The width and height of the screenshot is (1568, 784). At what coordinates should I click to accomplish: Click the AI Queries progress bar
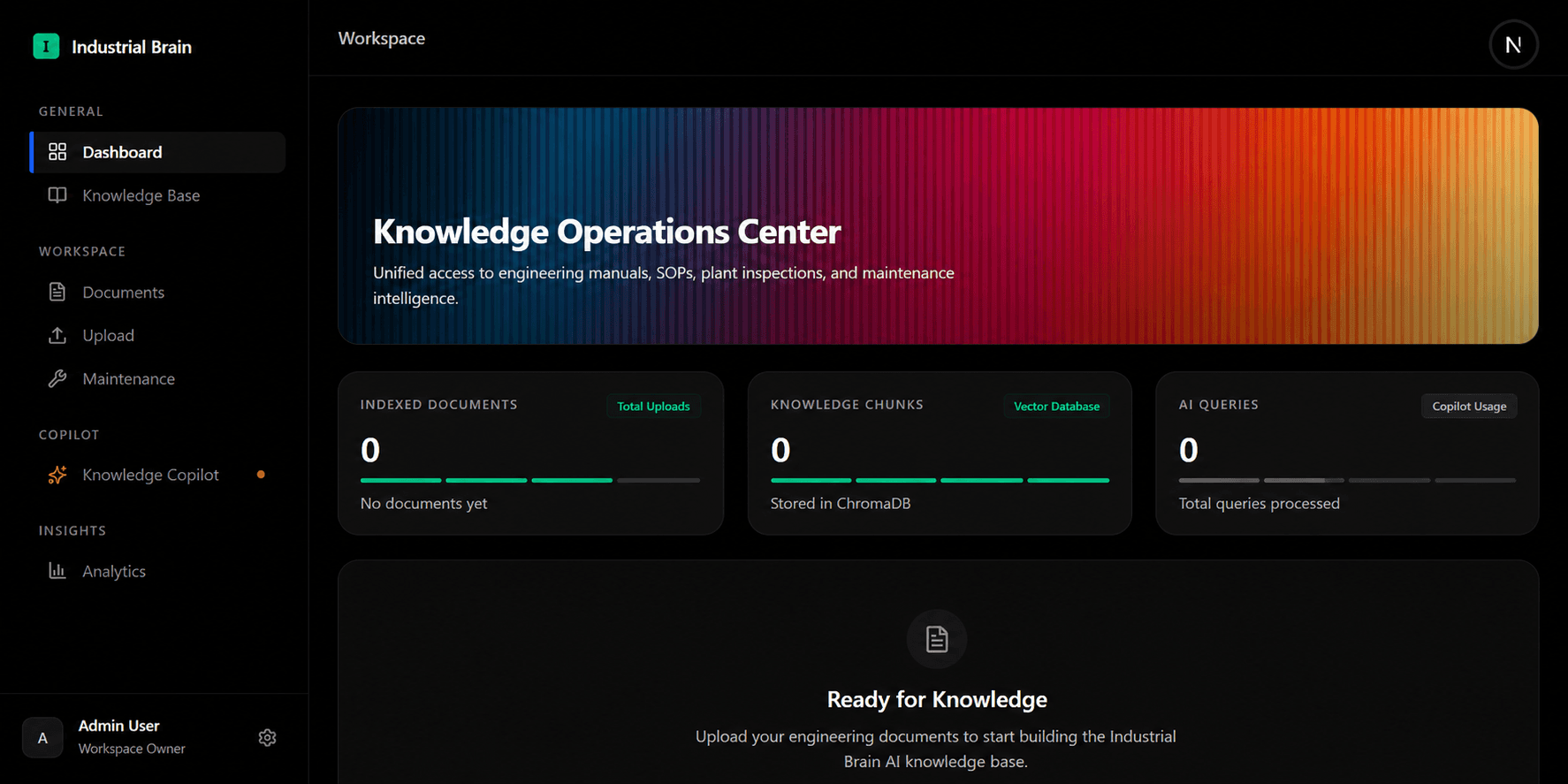[1347, 480]
